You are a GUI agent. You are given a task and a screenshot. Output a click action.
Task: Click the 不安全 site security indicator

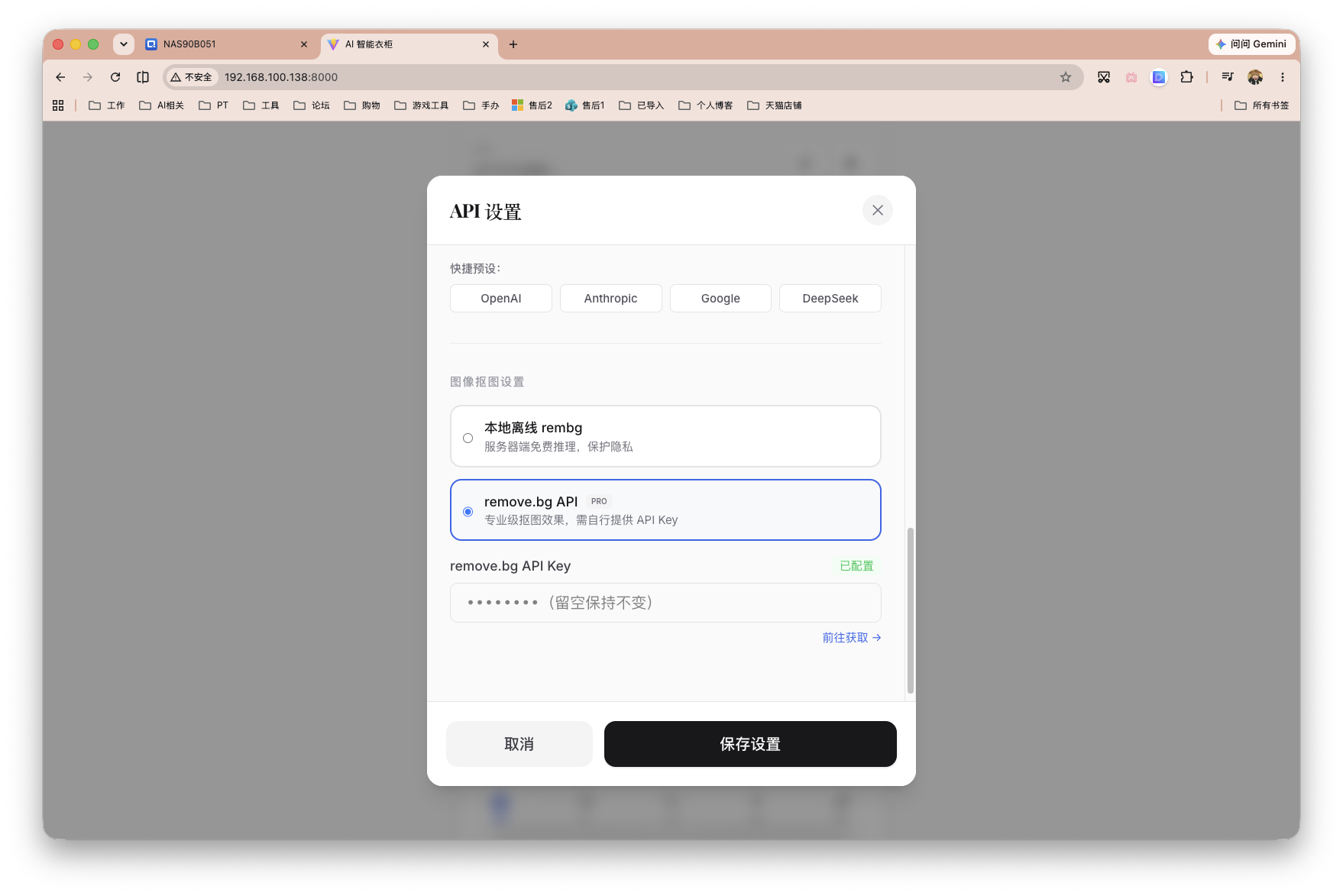coord(192,77)
